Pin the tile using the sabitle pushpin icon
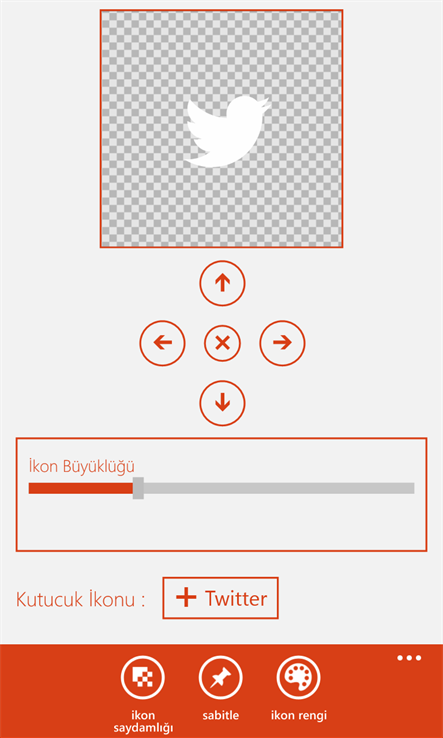This screenshot has width=443, height=738. click(x=221, y=678)
